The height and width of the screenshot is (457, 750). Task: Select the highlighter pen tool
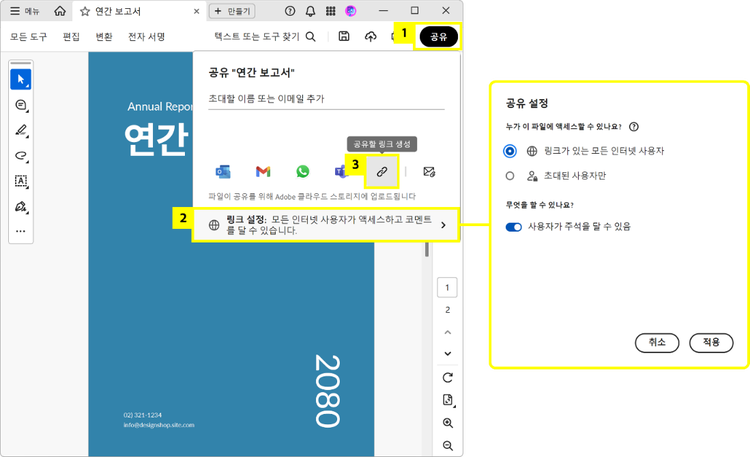(21, 130)
